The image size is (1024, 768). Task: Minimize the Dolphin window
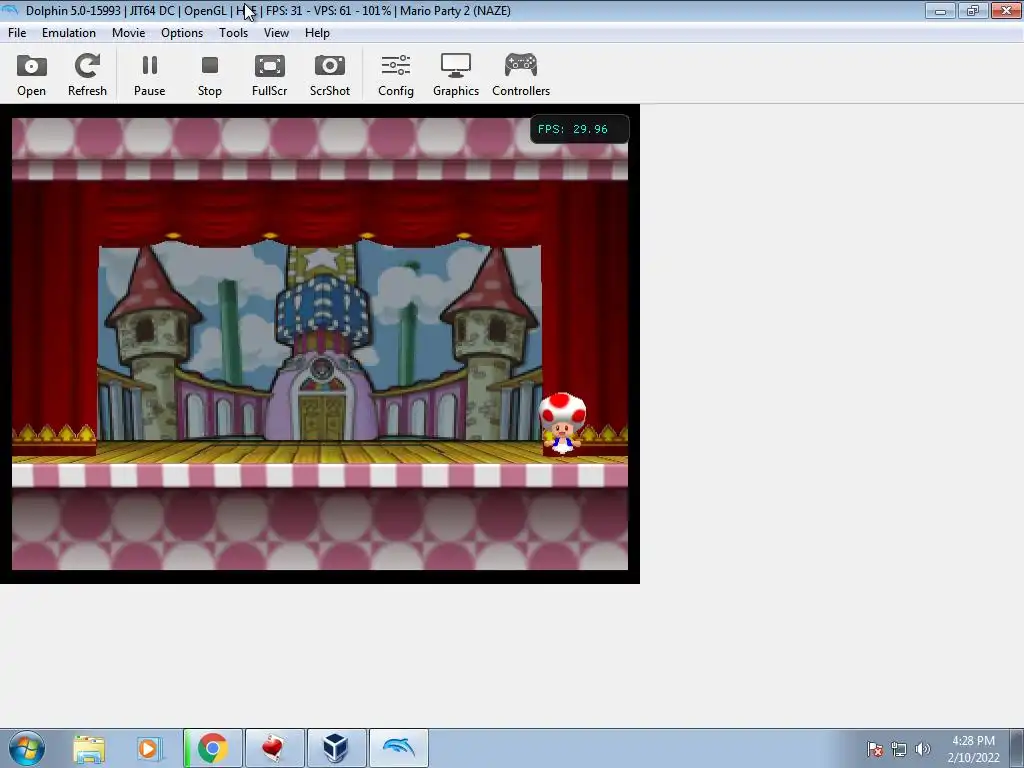pos(940,10)
